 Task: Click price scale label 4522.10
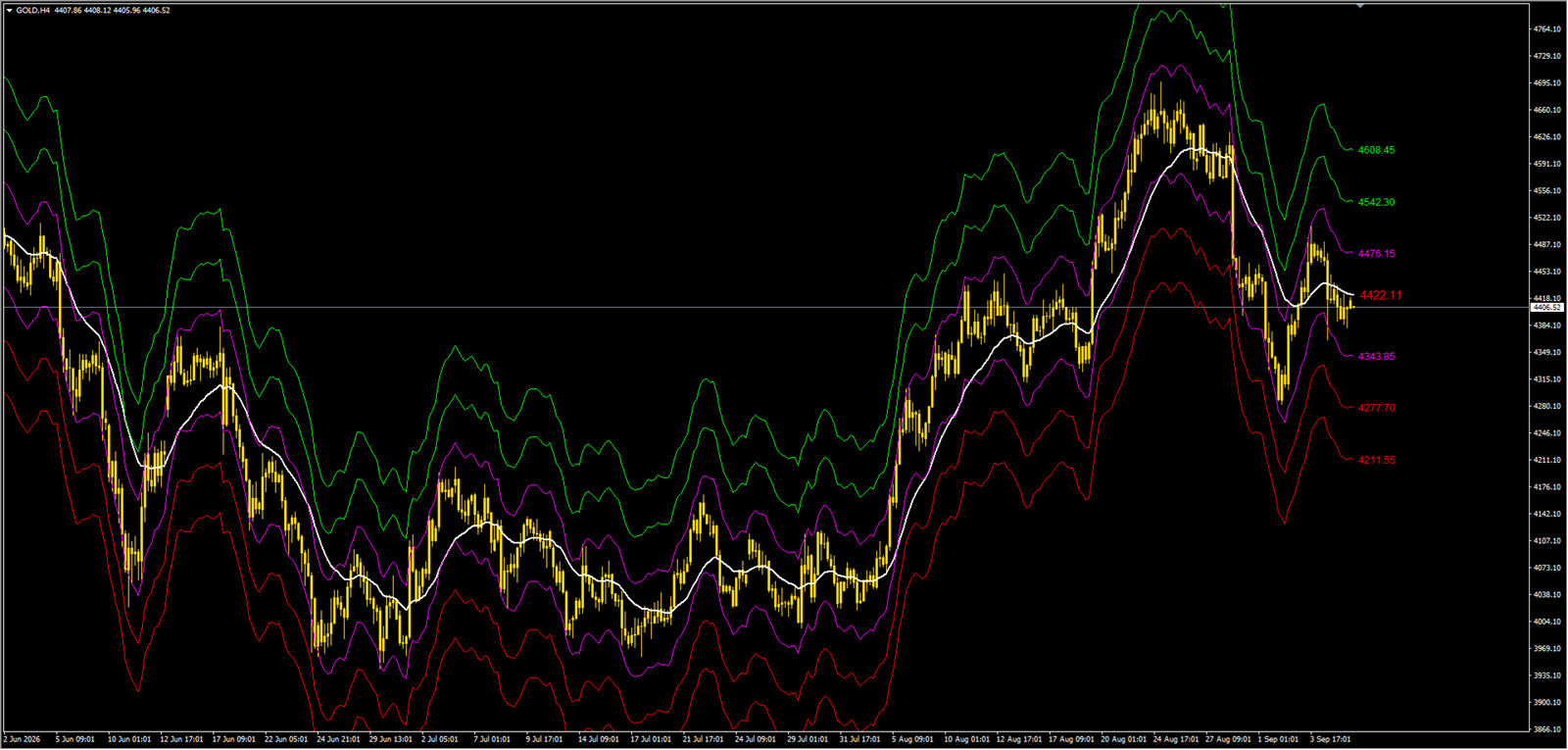point(1547,218)
